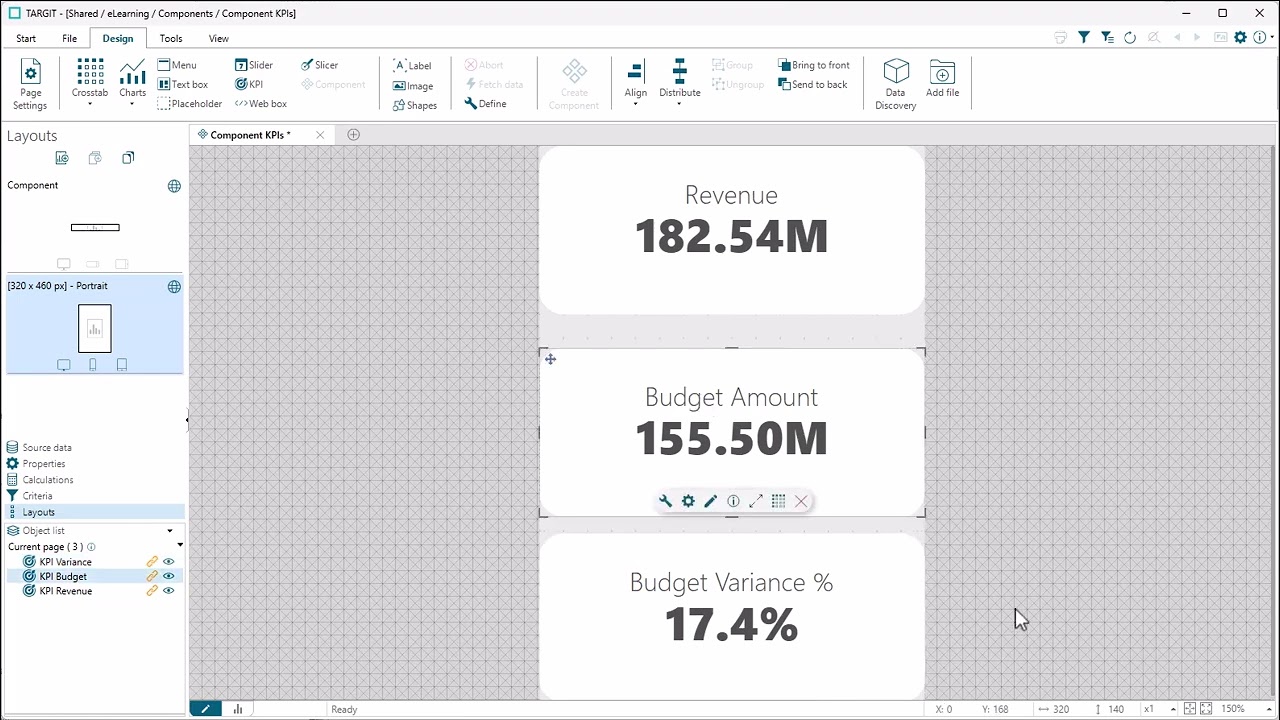Open the settings gear in the header
This screenshot has width=1280, height=720.
[x=1240, y=38]
